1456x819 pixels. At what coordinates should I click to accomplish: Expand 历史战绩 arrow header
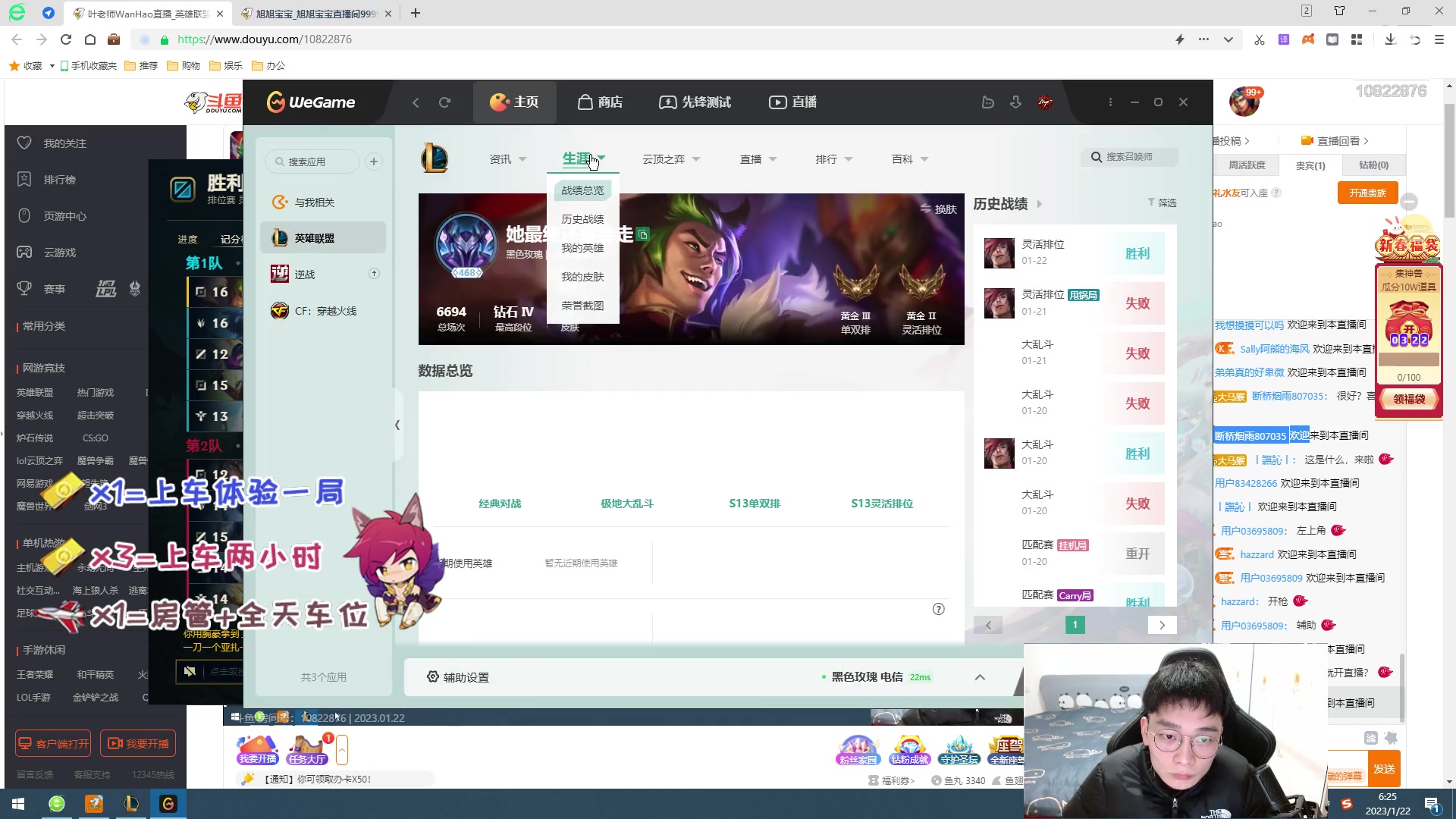pyautogui.click(x=1040, y=204)
